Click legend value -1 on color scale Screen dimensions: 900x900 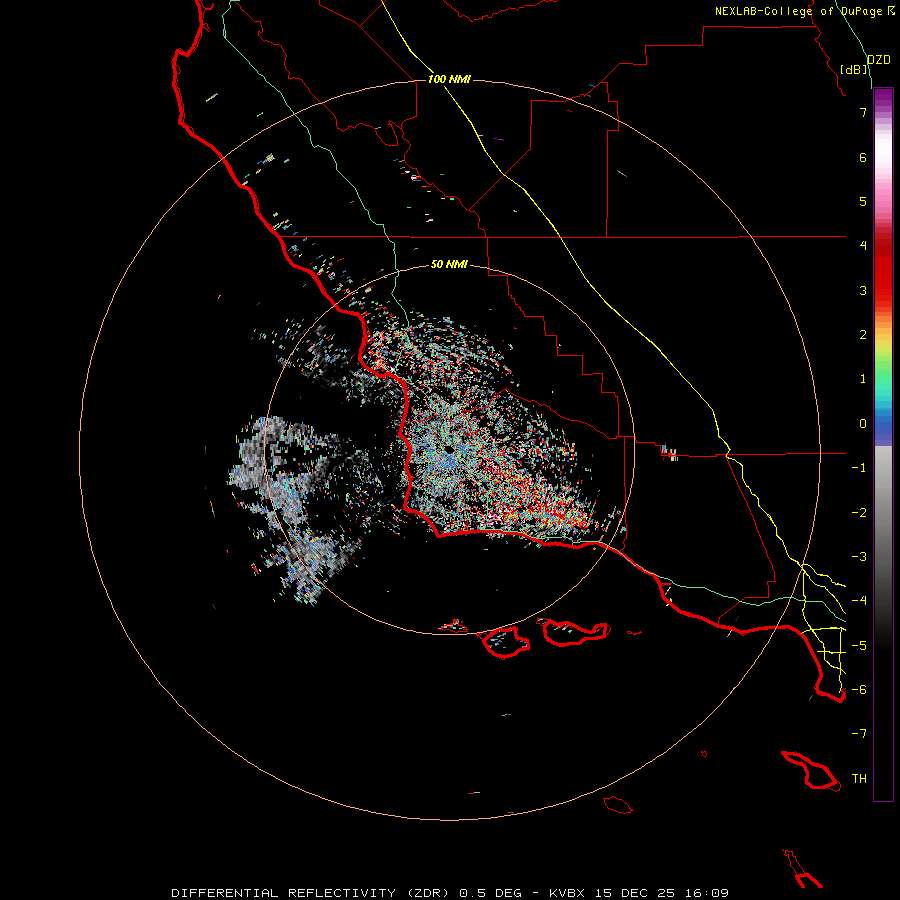859,468
